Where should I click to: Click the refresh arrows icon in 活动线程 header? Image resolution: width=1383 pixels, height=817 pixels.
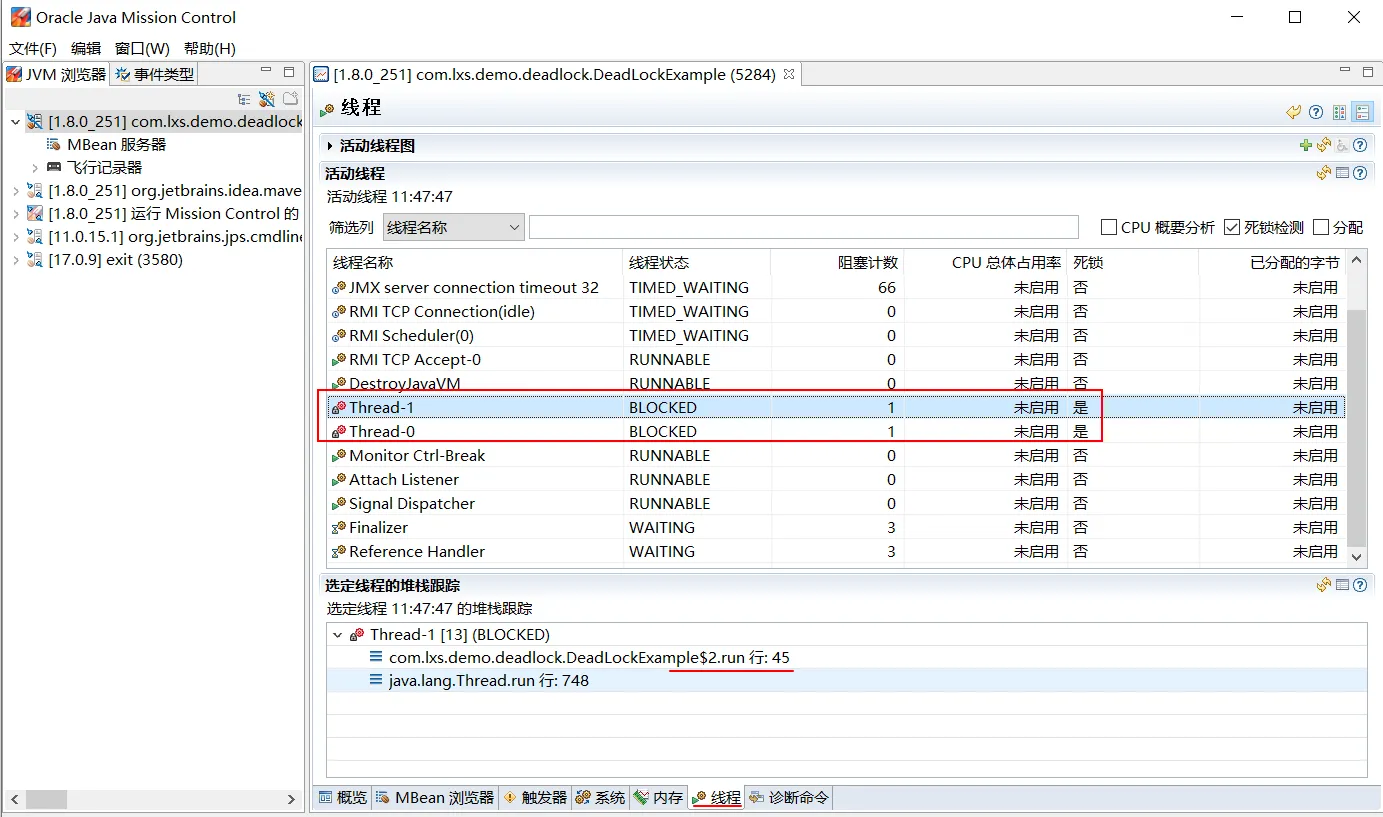(1324, 173)
